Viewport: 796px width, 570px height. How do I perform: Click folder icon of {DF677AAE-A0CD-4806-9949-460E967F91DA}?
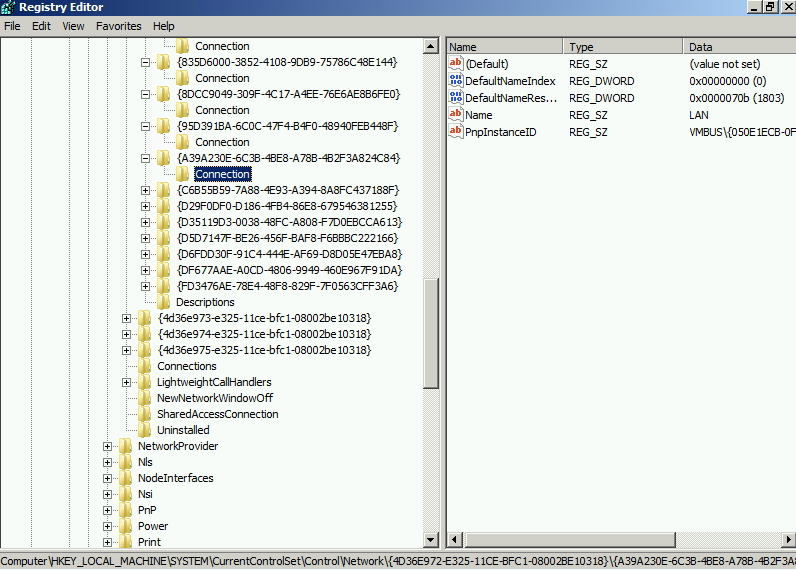(163, 270)
